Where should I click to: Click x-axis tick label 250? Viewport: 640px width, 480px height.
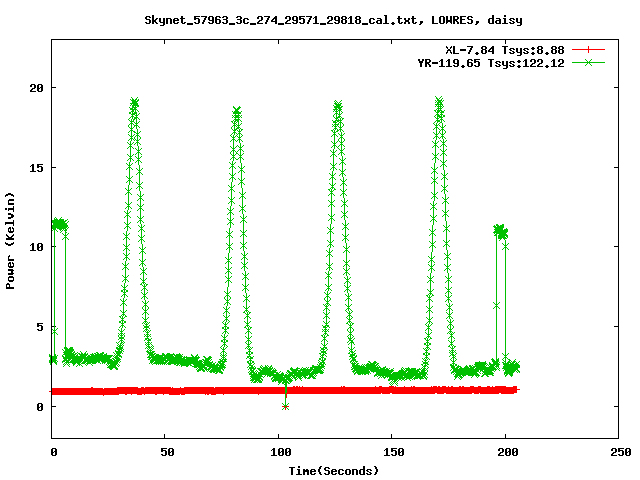[621, 452]
